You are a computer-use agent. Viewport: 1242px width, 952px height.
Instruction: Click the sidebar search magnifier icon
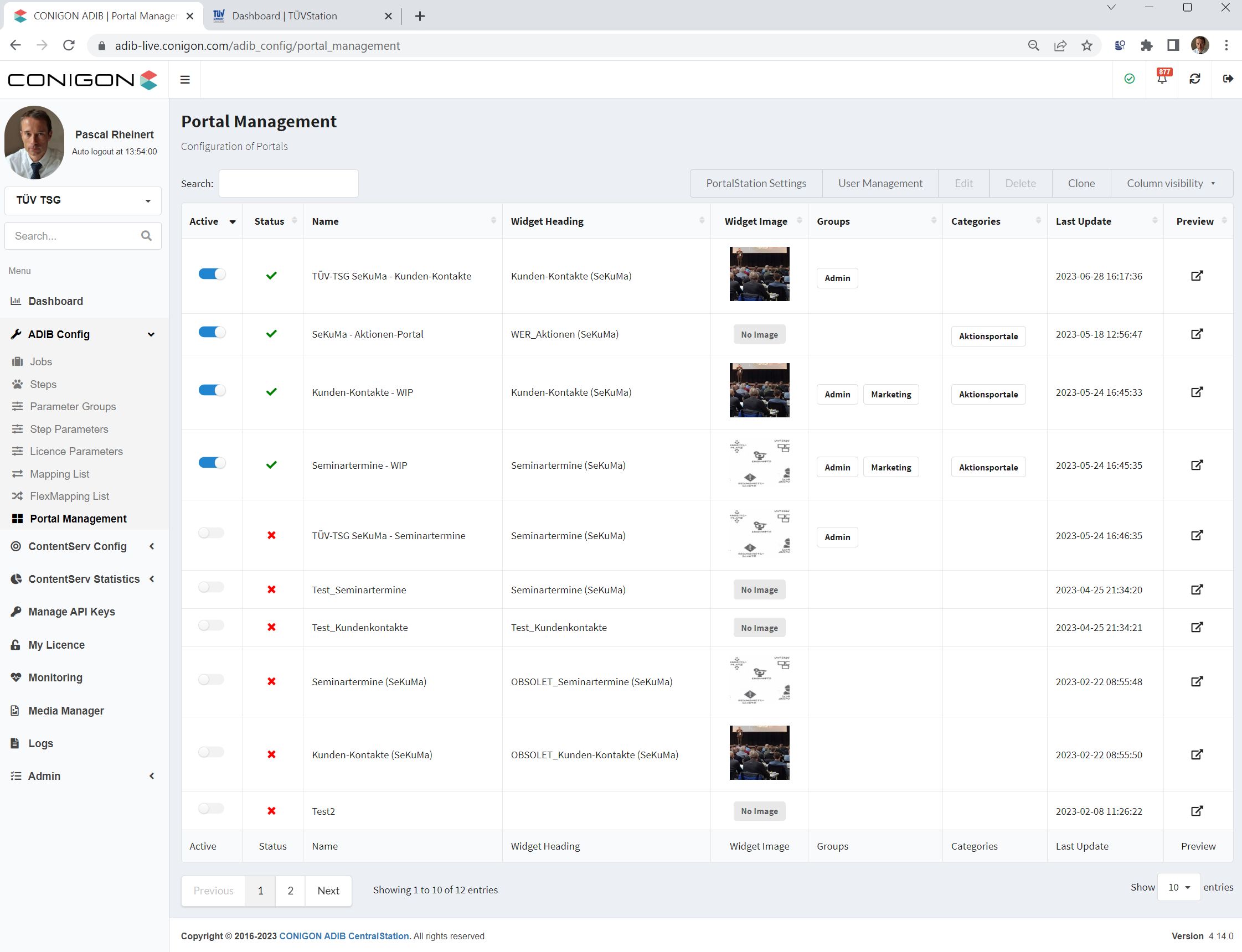[146, 236]
